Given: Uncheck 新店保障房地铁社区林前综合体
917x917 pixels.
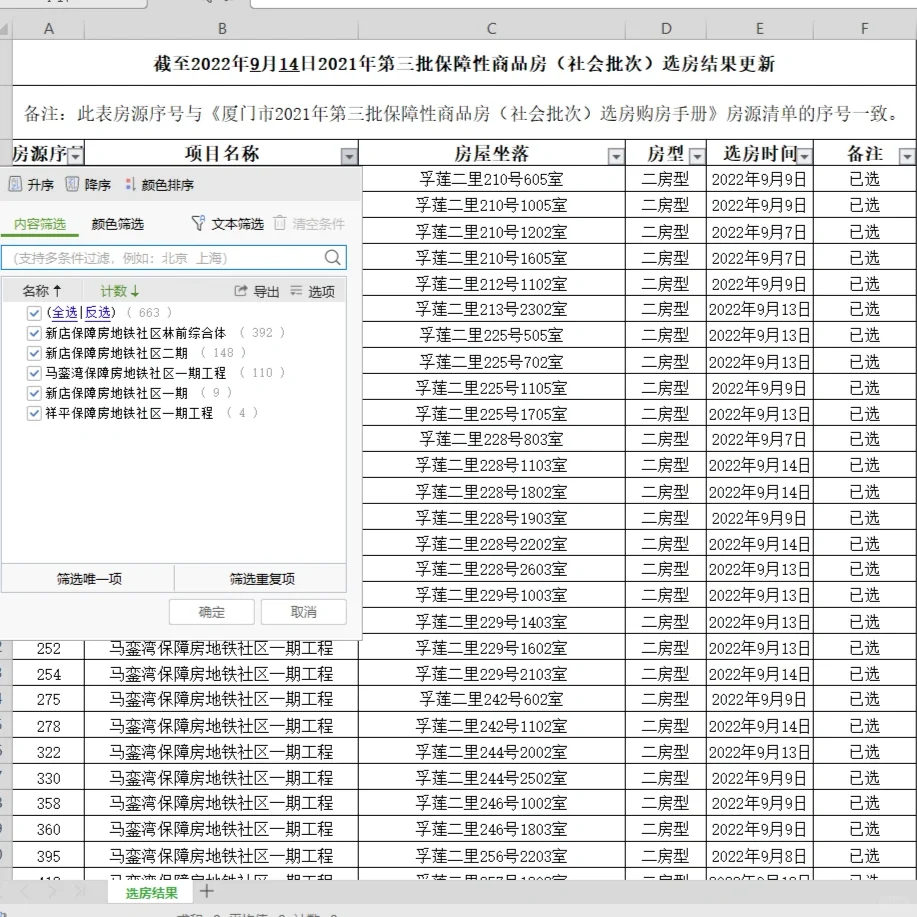Looking at the screenshot, I should 34,333.
